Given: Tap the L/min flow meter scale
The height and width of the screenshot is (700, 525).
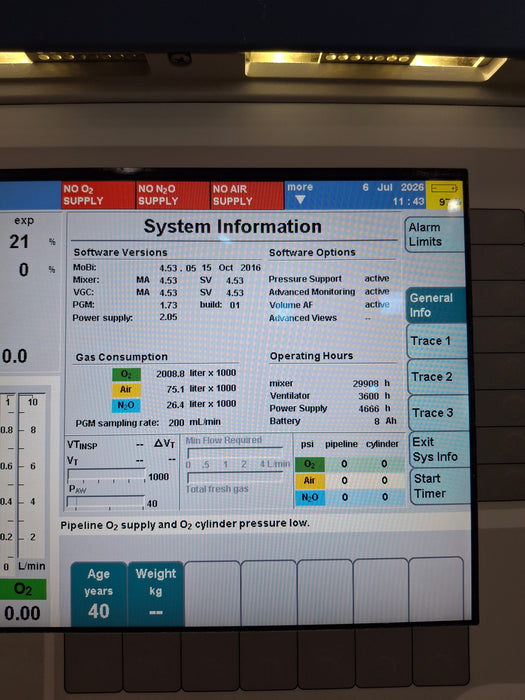Looking at the screenshot, I should (31, 475).
